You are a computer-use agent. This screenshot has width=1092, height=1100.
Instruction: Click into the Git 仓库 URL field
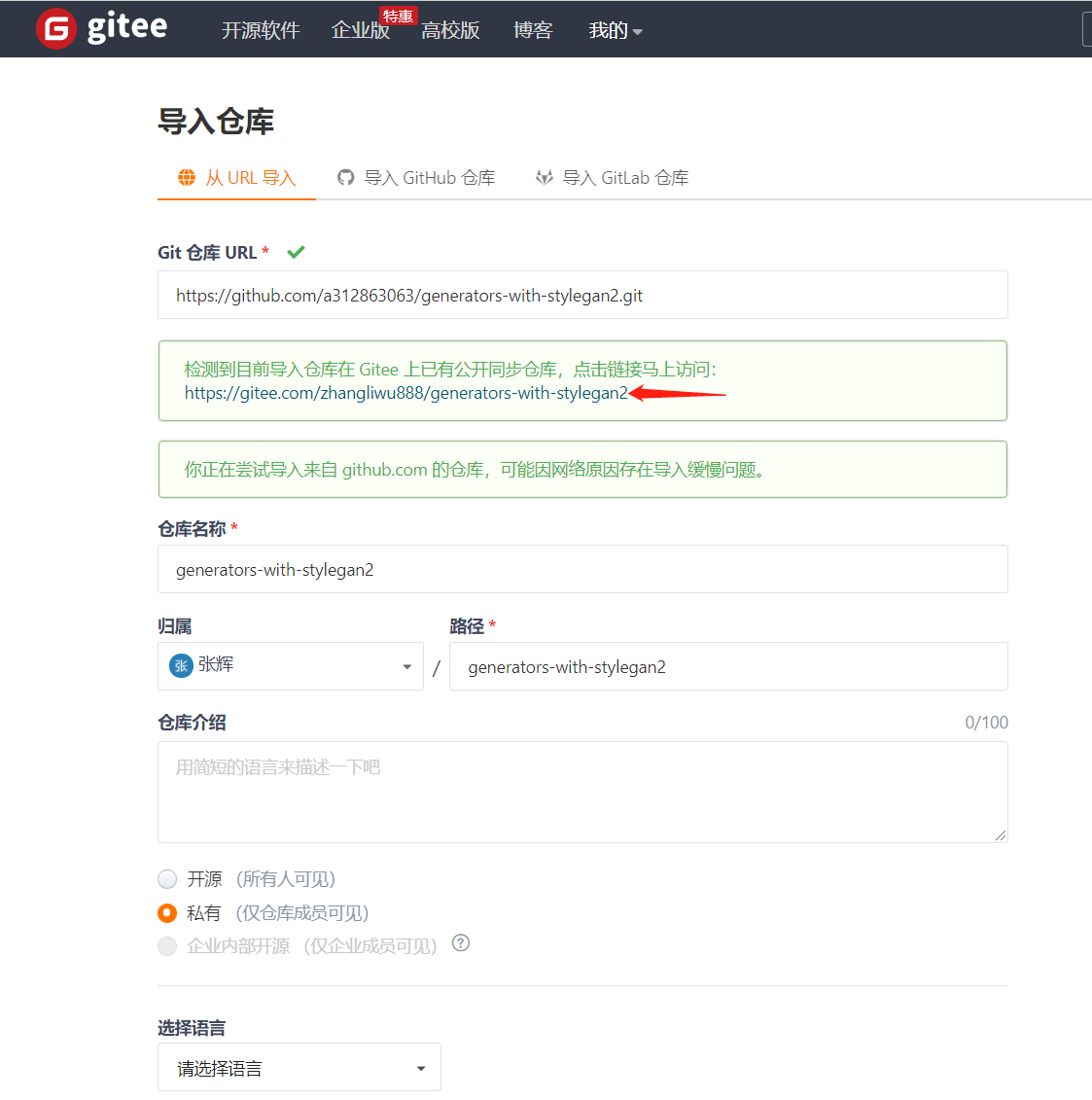[x=582, y=295]
